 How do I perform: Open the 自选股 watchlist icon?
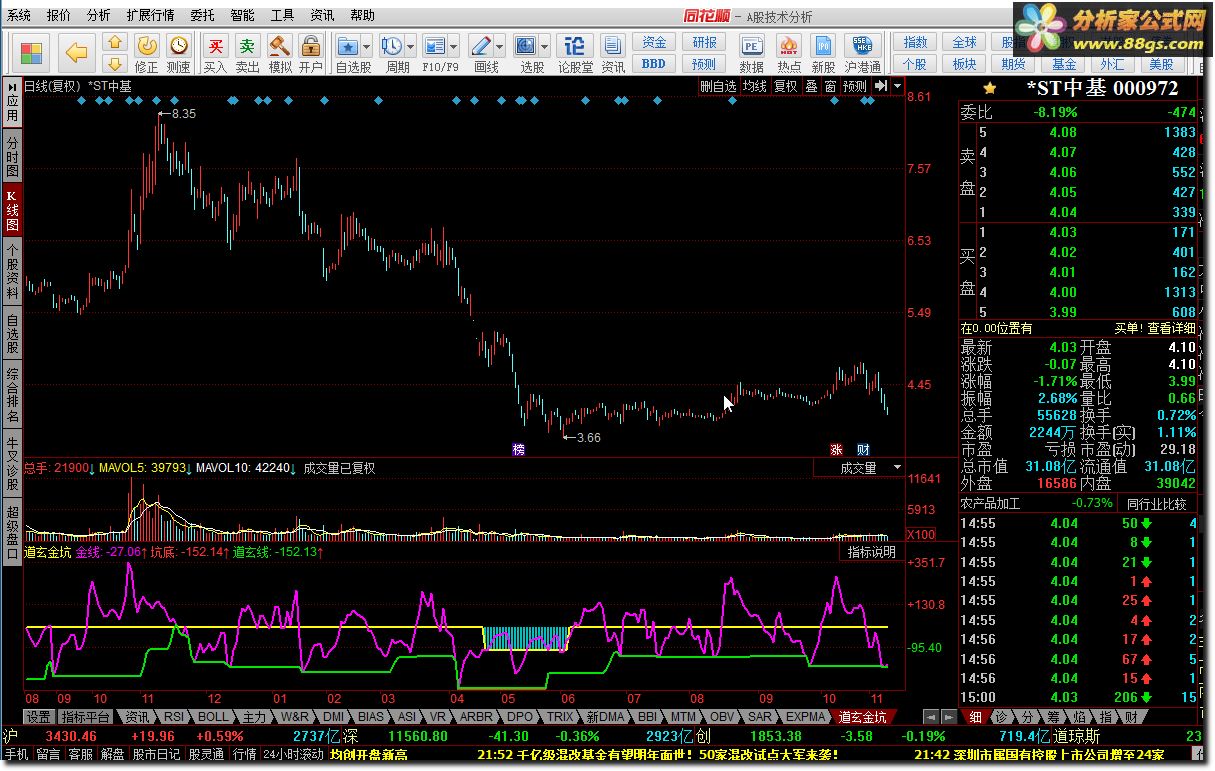pyautogui.click(x=348, y=46)
